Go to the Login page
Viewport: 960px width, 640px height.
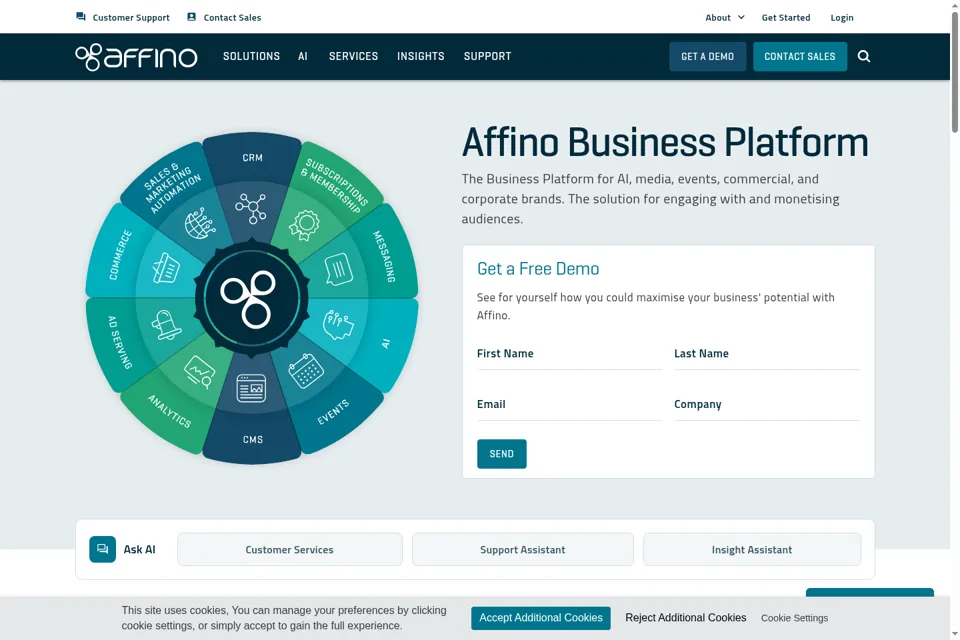pyautogui.click(x=842, y=18)
